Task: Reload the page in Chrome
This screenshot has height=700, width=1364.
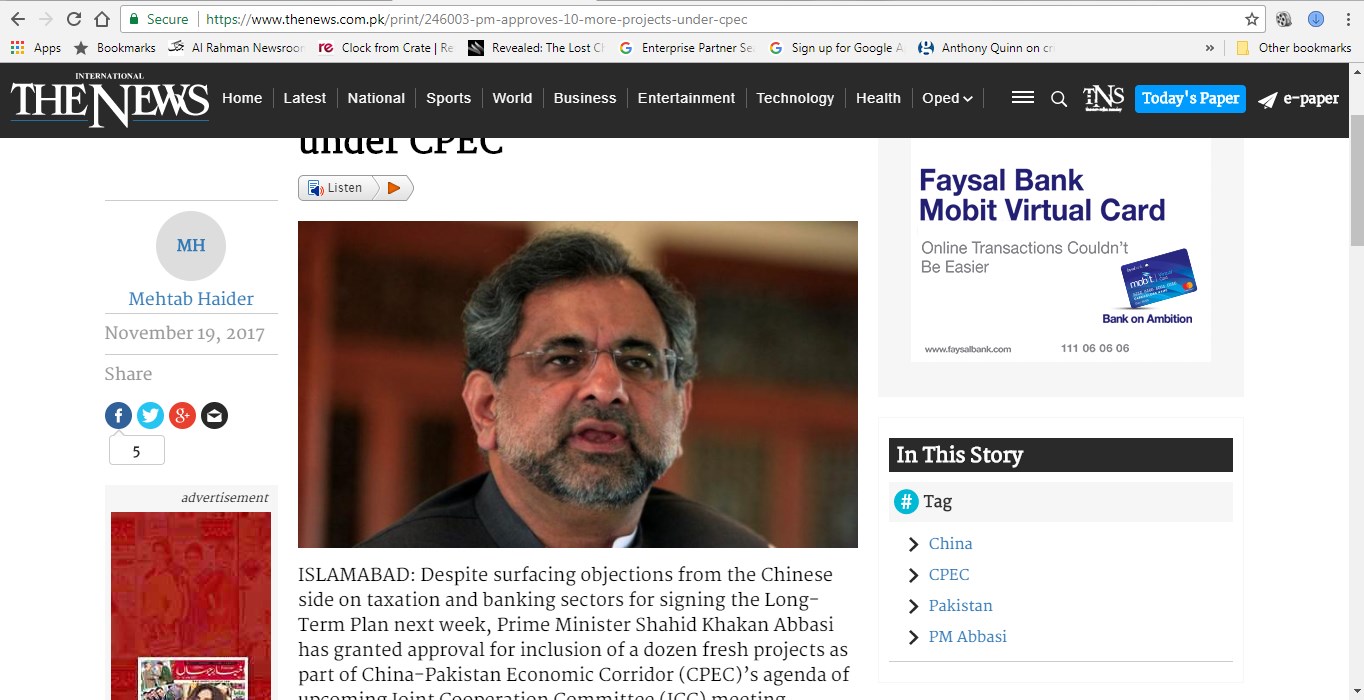Action: (74, 19)
